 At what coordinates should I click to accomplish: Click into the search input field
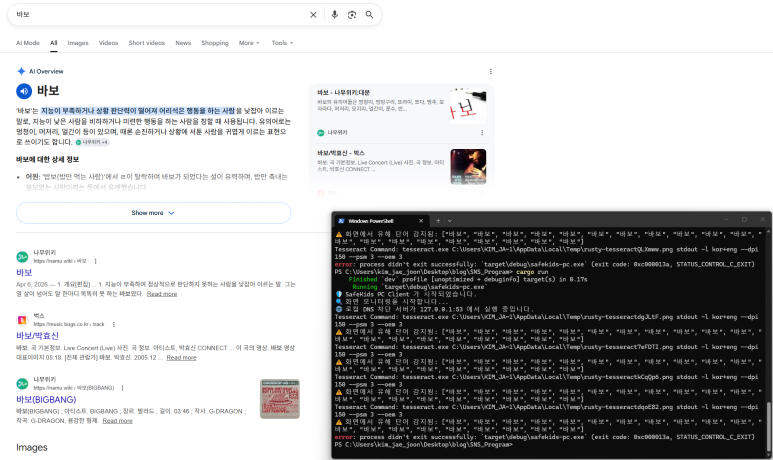pyautogui.click(x=158, y=15)
